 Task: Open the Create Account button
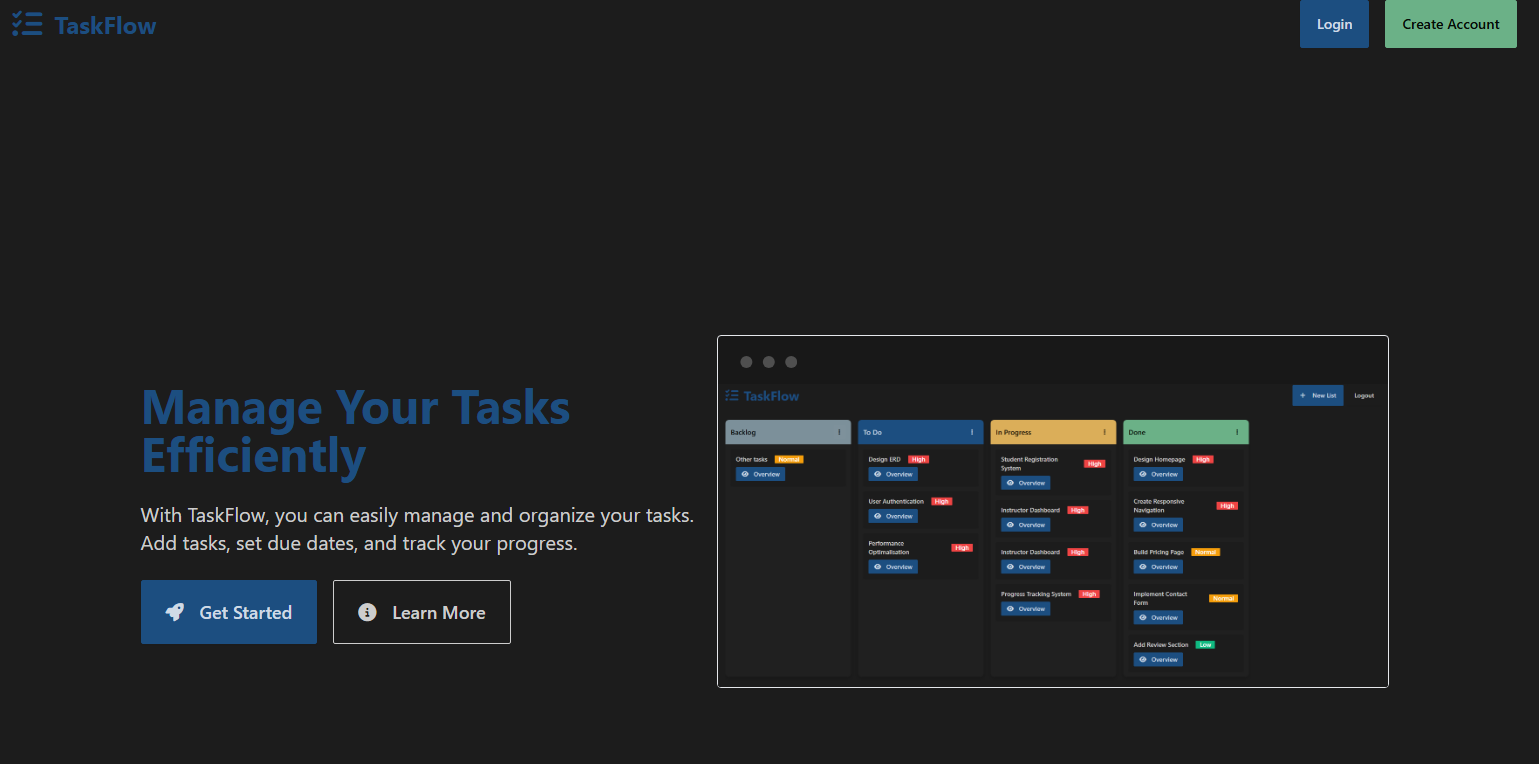click(x=1451, y=24)
